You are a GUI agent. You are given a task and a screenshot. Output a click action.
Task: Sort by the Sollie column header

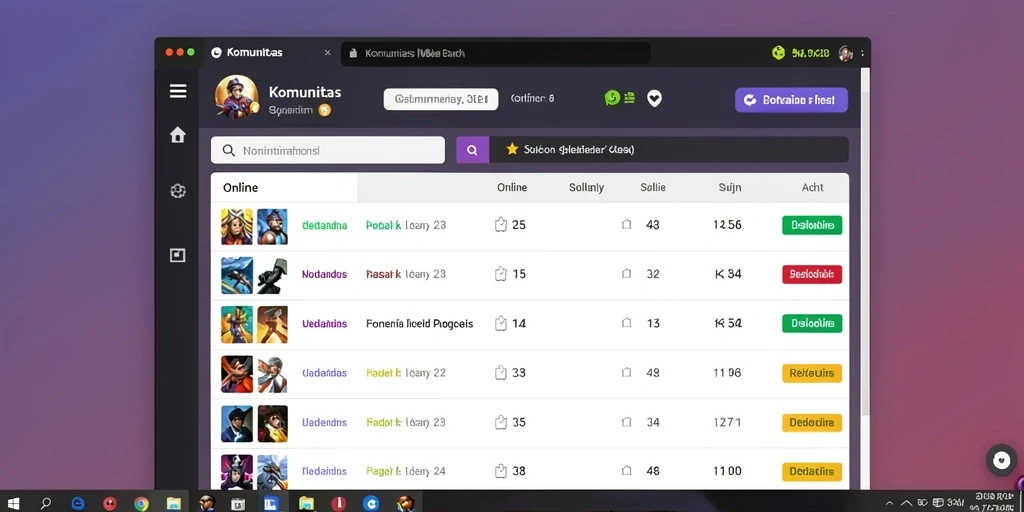click(x=653, y=187)
